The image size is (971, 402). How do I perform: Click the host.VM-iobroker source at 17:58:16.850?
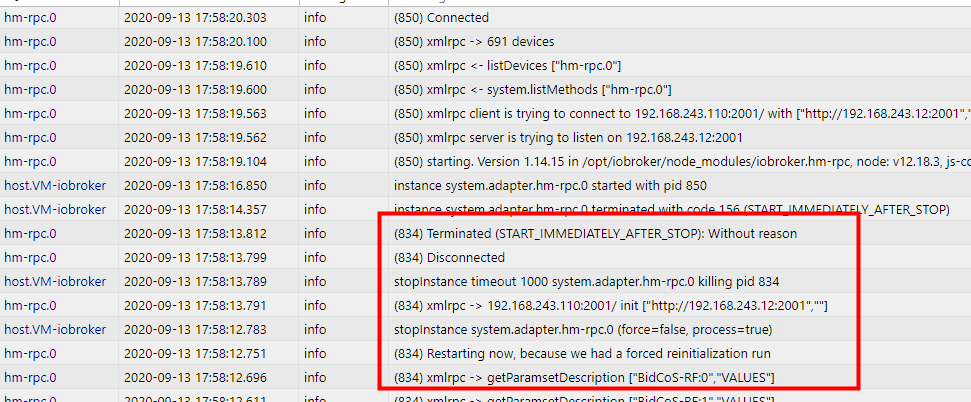[x=55, y=186]
